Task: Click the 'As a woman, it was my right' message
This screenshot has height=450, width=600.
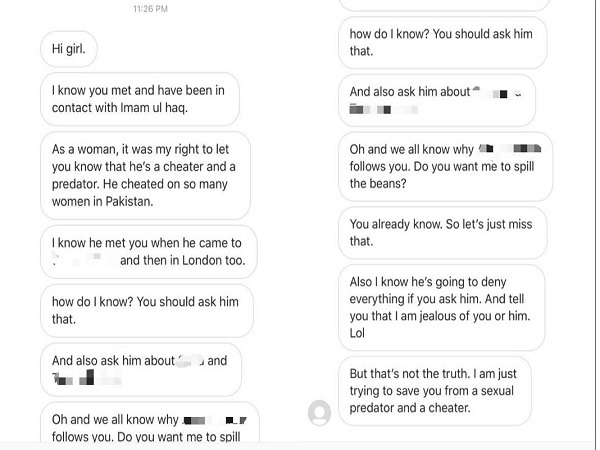Action: [x=145, y=175]
